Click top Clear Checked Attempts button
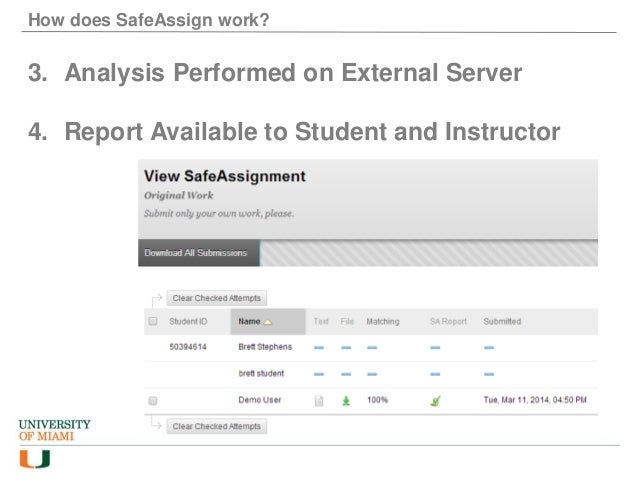The height and width of the screenshot is (479, 638). [x=216, y=298]
